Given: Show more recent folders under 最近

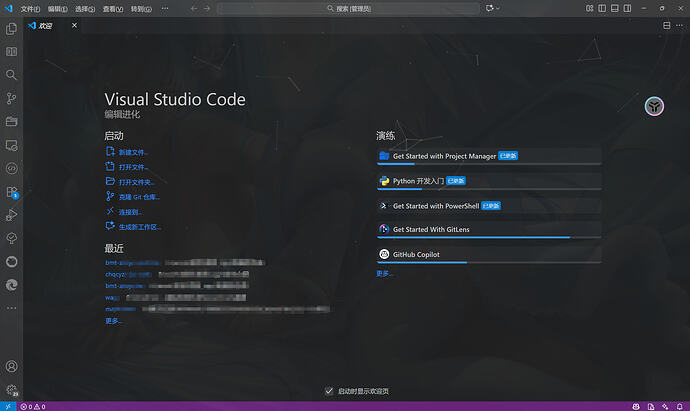Looking at the screenshot, I should [x=113, y=321].
